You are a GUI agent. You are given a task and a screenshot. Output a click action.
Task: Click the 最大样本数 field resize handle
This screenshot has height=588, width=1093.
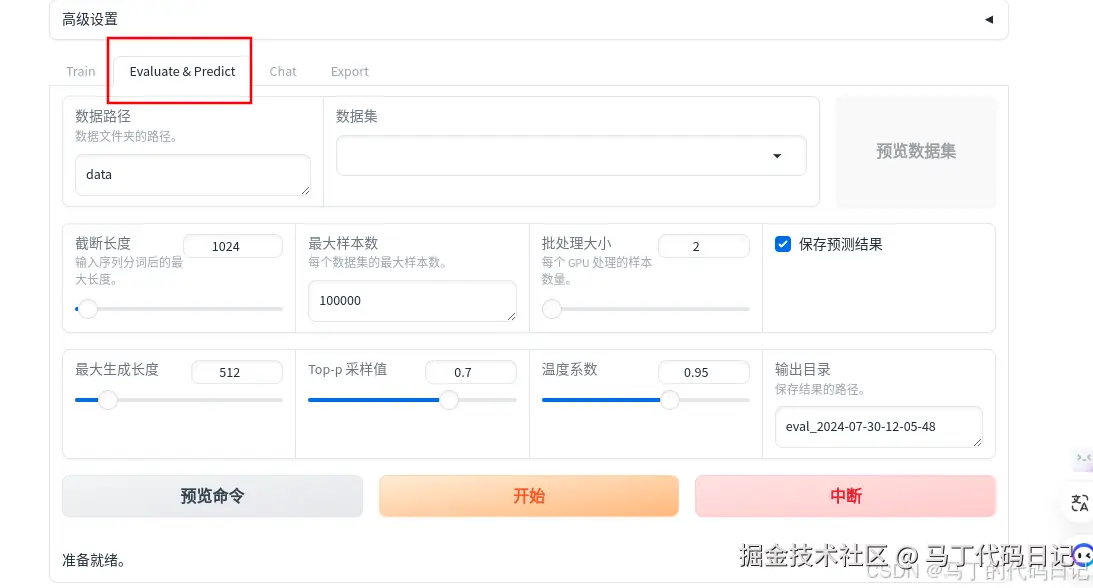(511, 316)
